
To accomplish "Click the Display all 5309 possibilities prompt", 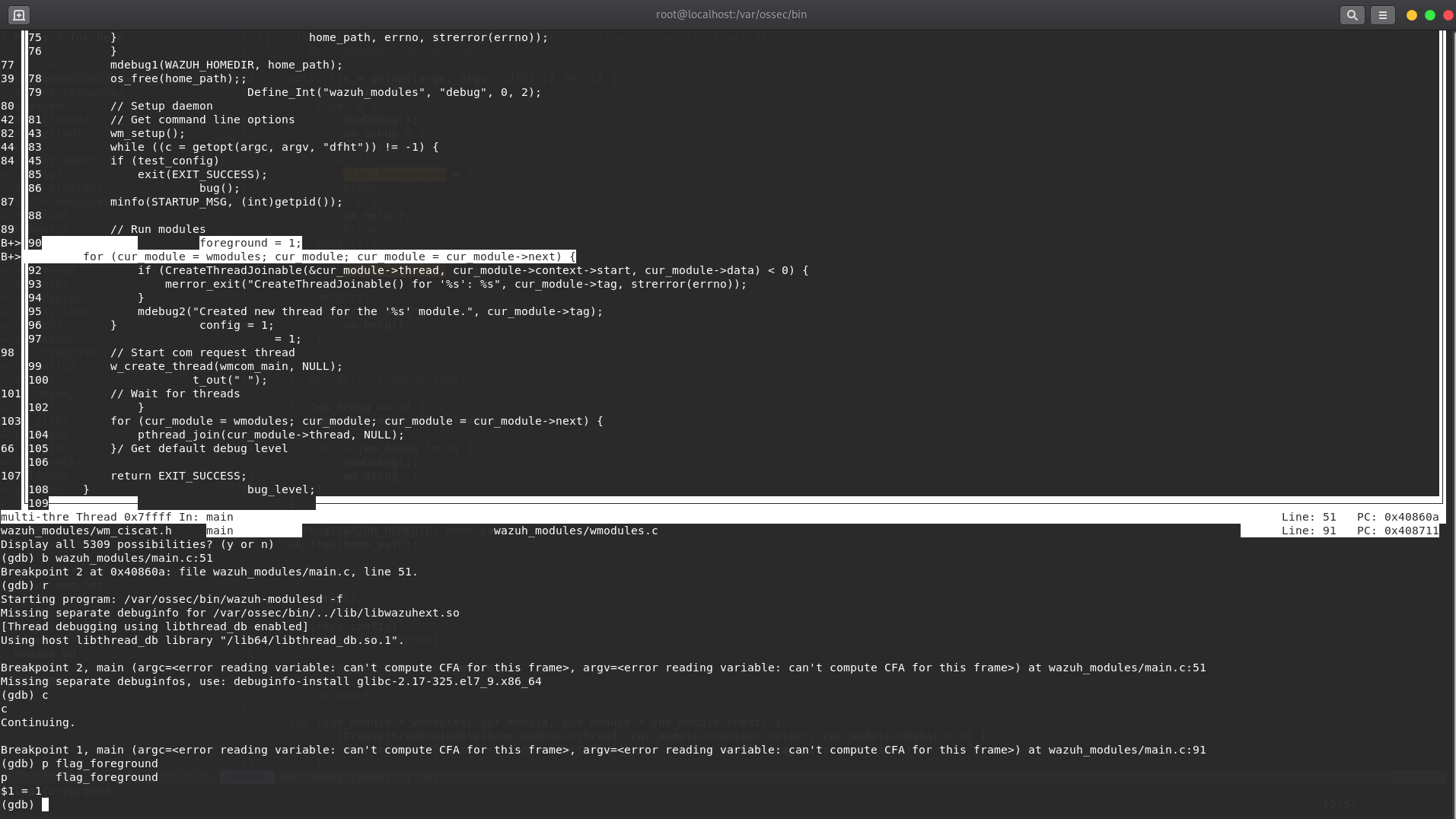I will [139, 544].
